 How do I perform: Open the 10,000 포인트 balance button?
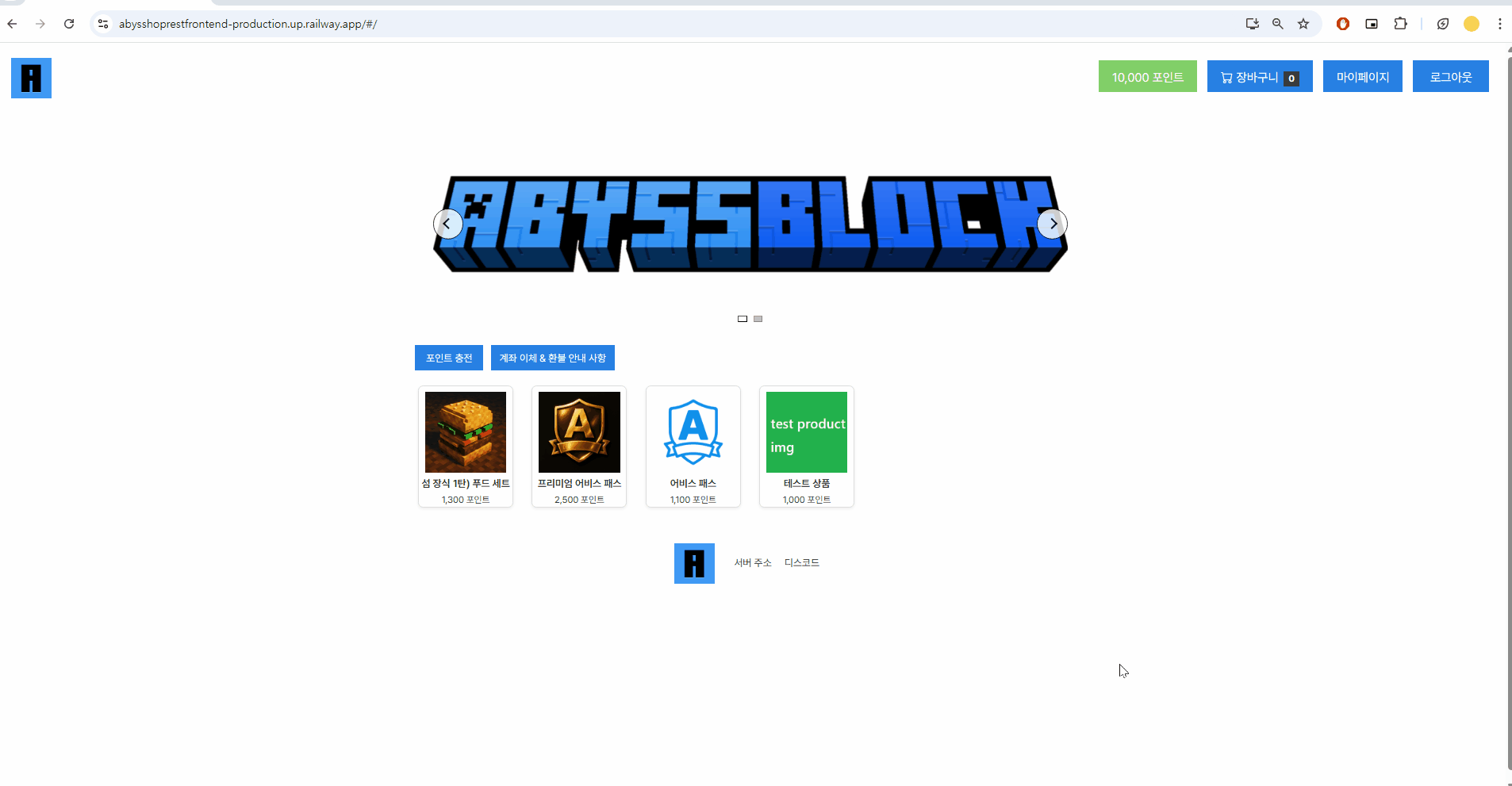1147,77
